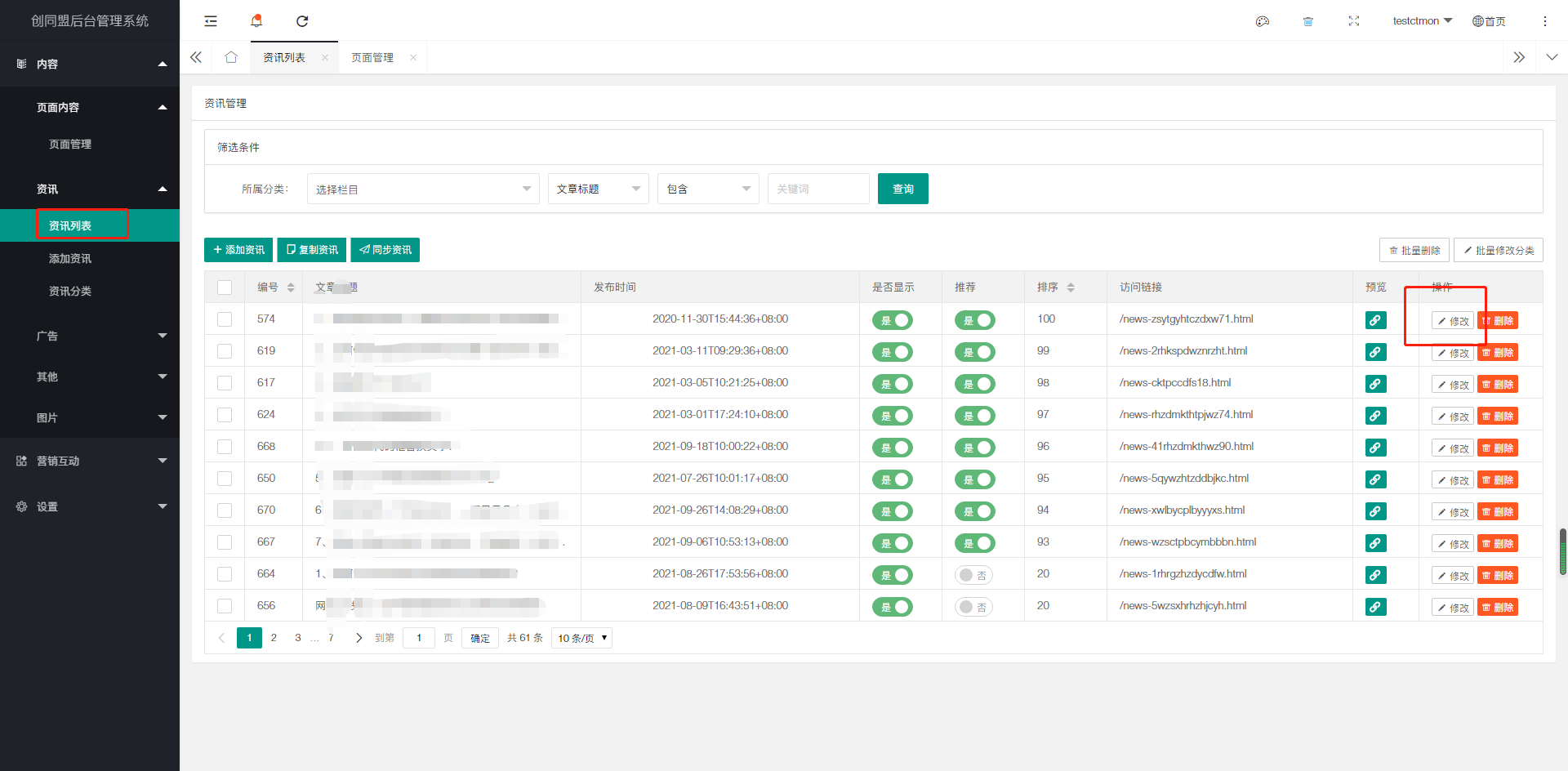Switch to the 页面管理 tab
Screen dimensions: 1568x771
(372, 57)
